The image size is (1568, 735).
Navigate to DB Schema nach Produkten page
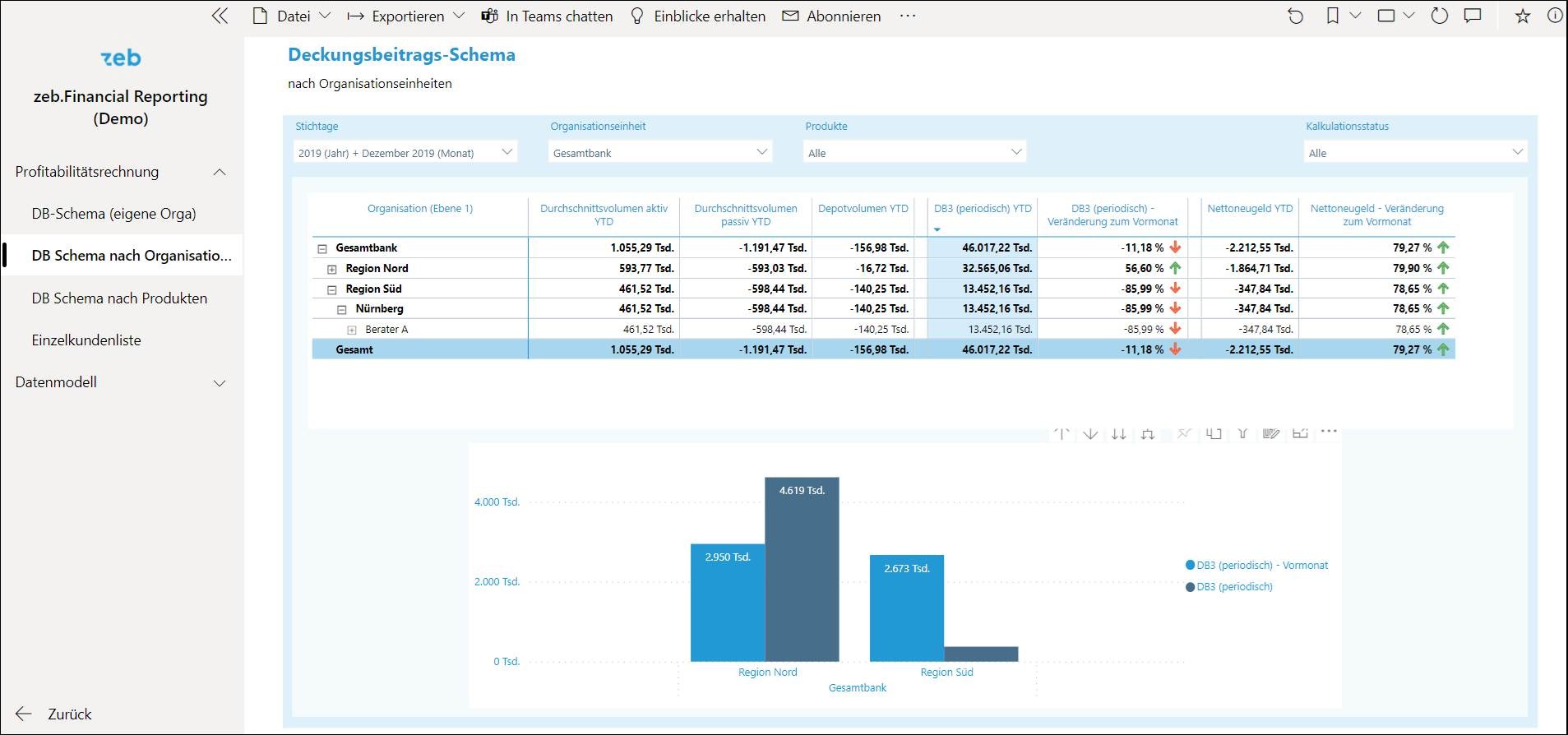point(119,298)
